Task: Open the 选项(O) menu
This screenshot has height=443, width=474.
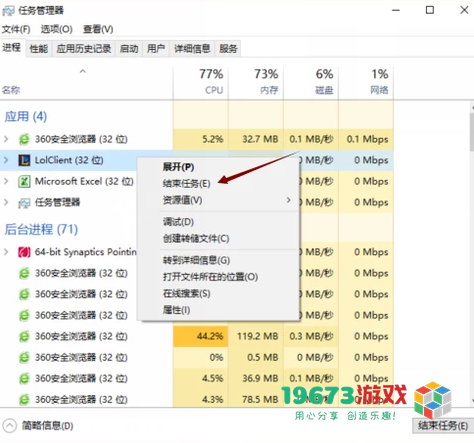Action: 57,29
